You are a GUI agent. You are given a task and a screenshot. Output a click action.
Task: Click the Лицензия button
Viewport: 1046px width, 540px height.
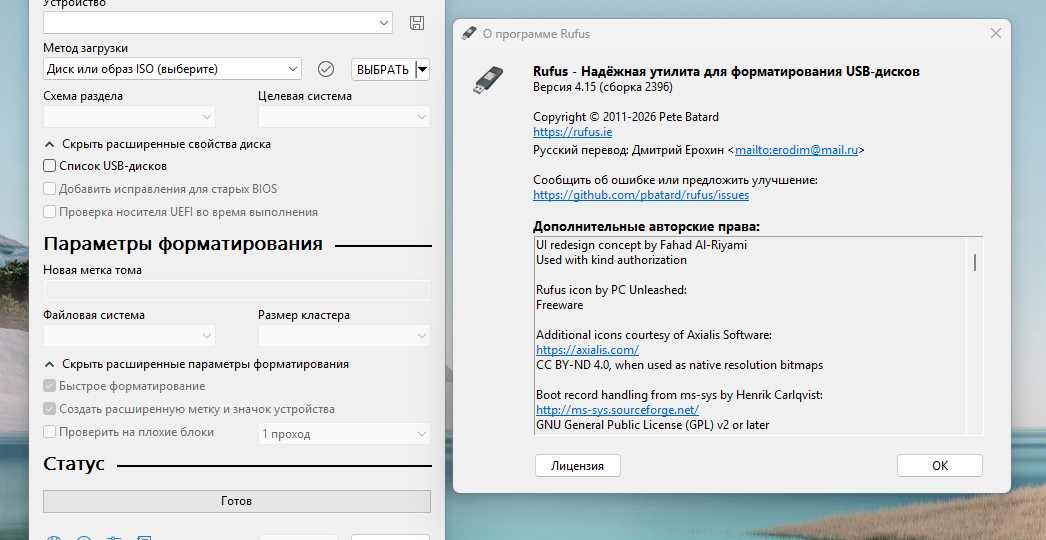click(578, 466)
